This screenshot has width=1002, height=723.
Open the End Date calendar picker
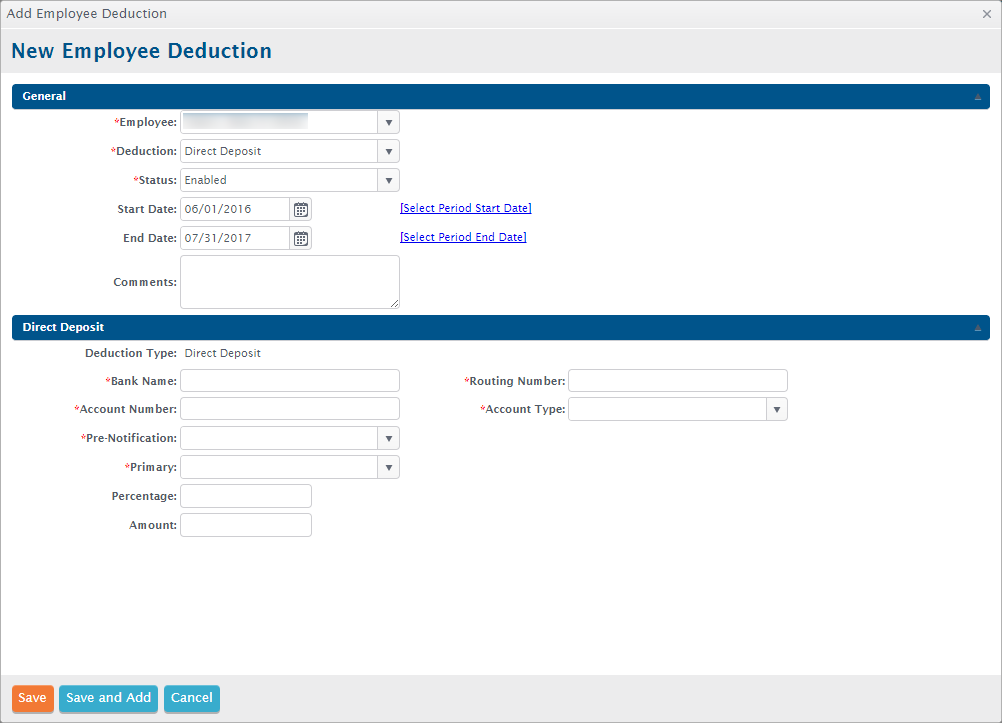click(300, 238)
